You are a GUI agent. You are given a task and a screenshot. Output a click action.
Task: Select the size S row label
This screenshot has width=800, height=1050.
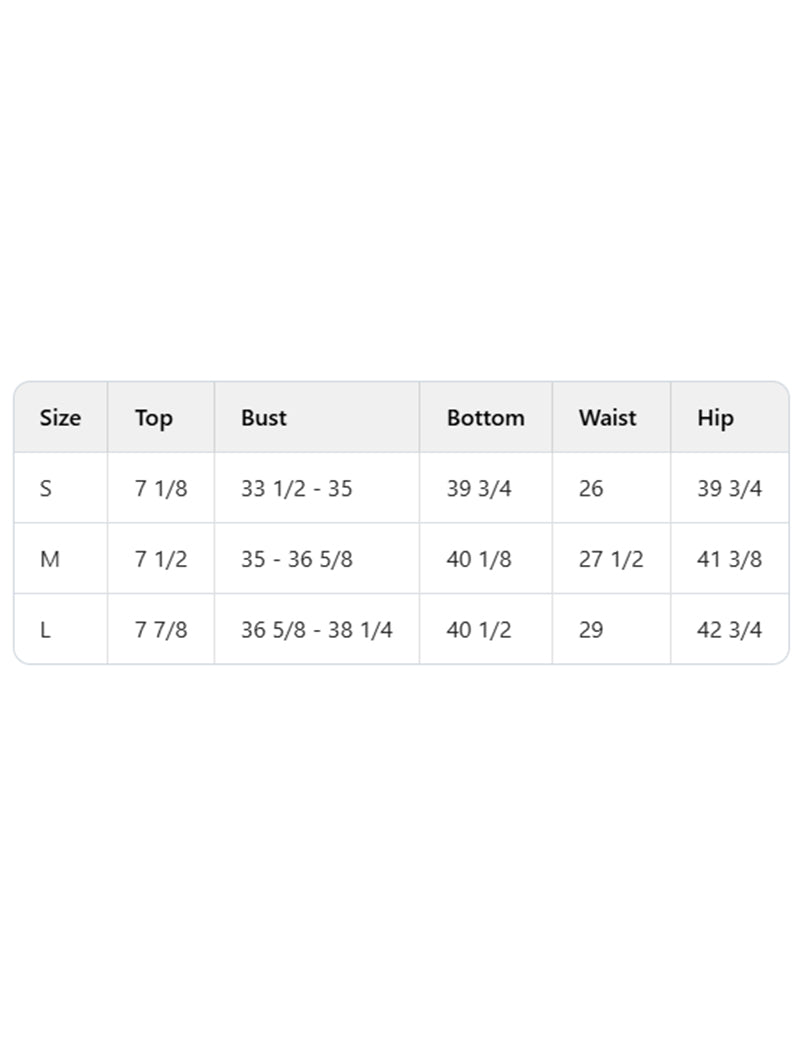point(46,489)
